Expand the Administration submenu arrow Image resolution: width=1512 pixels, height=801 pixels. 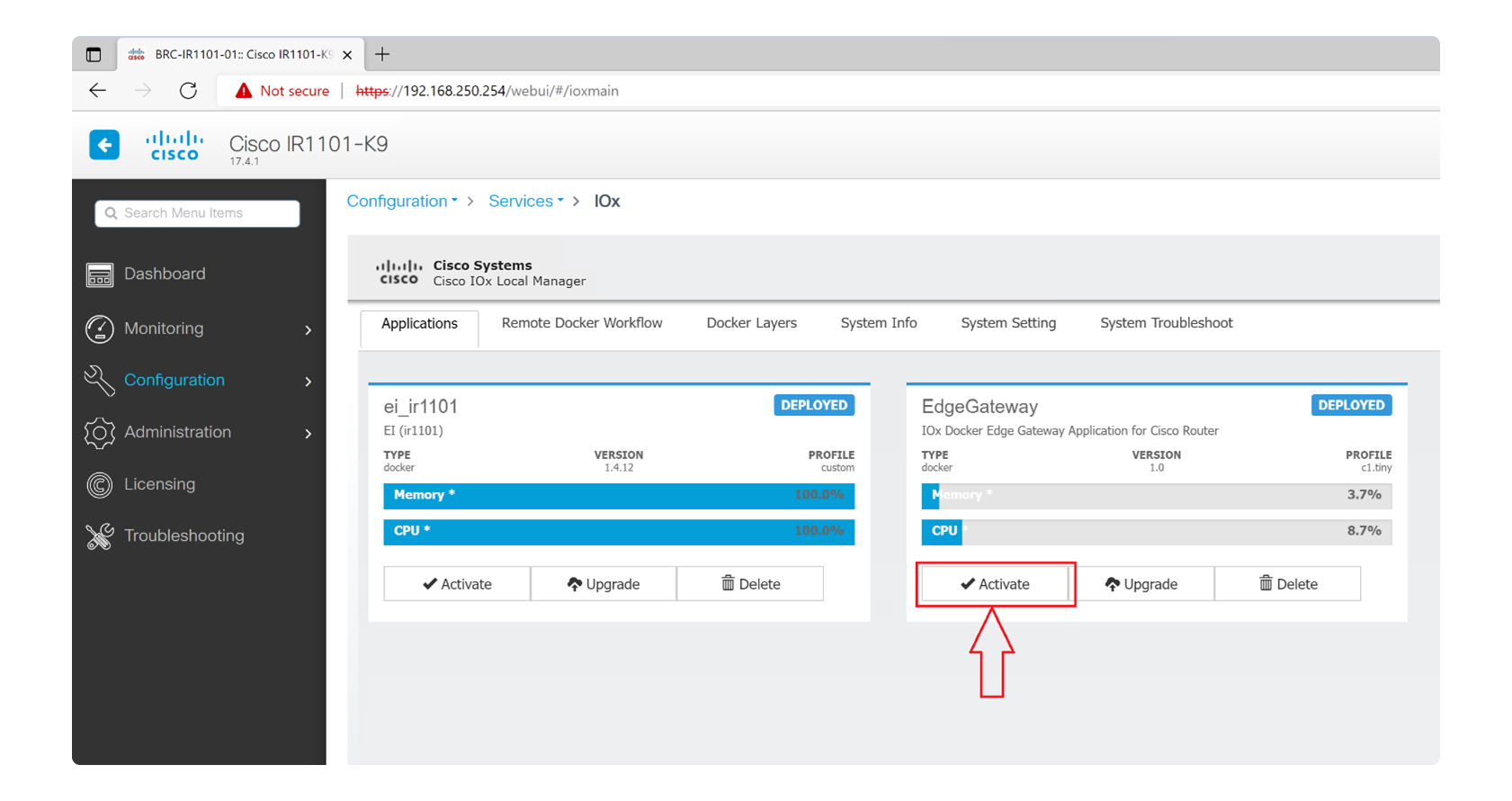[309, 434]
